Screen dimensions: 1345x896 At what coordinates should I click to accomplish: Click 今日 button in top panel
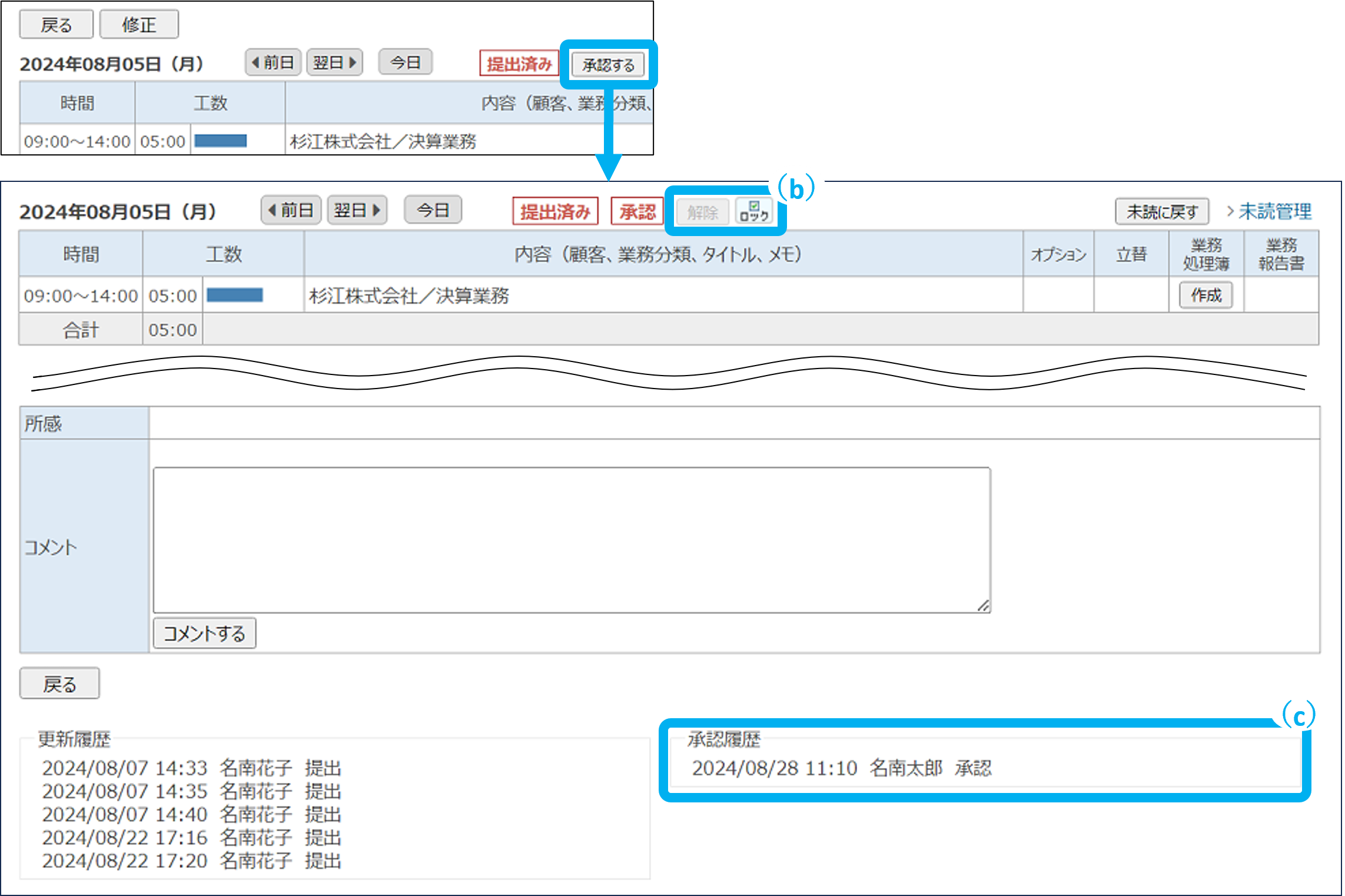click(x=405, y=62)
